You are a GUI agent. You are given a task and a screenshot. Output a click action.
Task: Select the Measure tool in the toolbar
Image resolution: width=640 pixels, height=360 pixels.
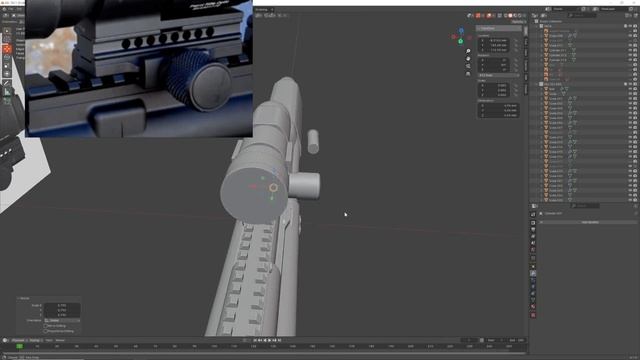click(7, 92)
